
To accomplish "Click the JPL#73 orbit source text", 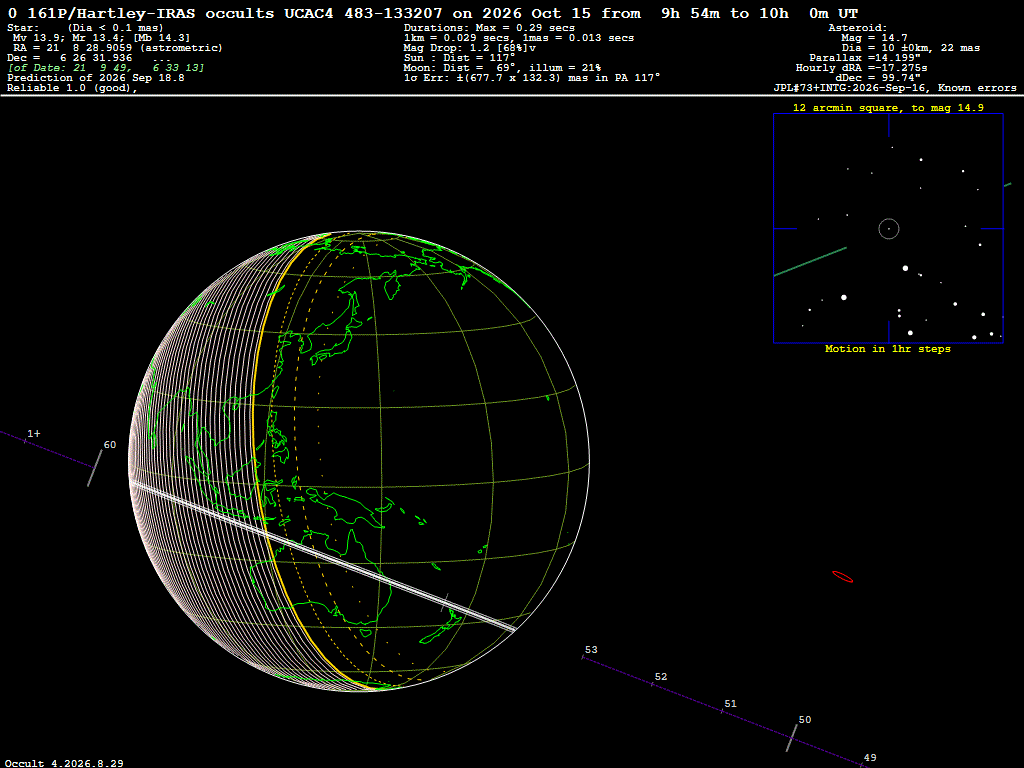I will coord(895,88).
